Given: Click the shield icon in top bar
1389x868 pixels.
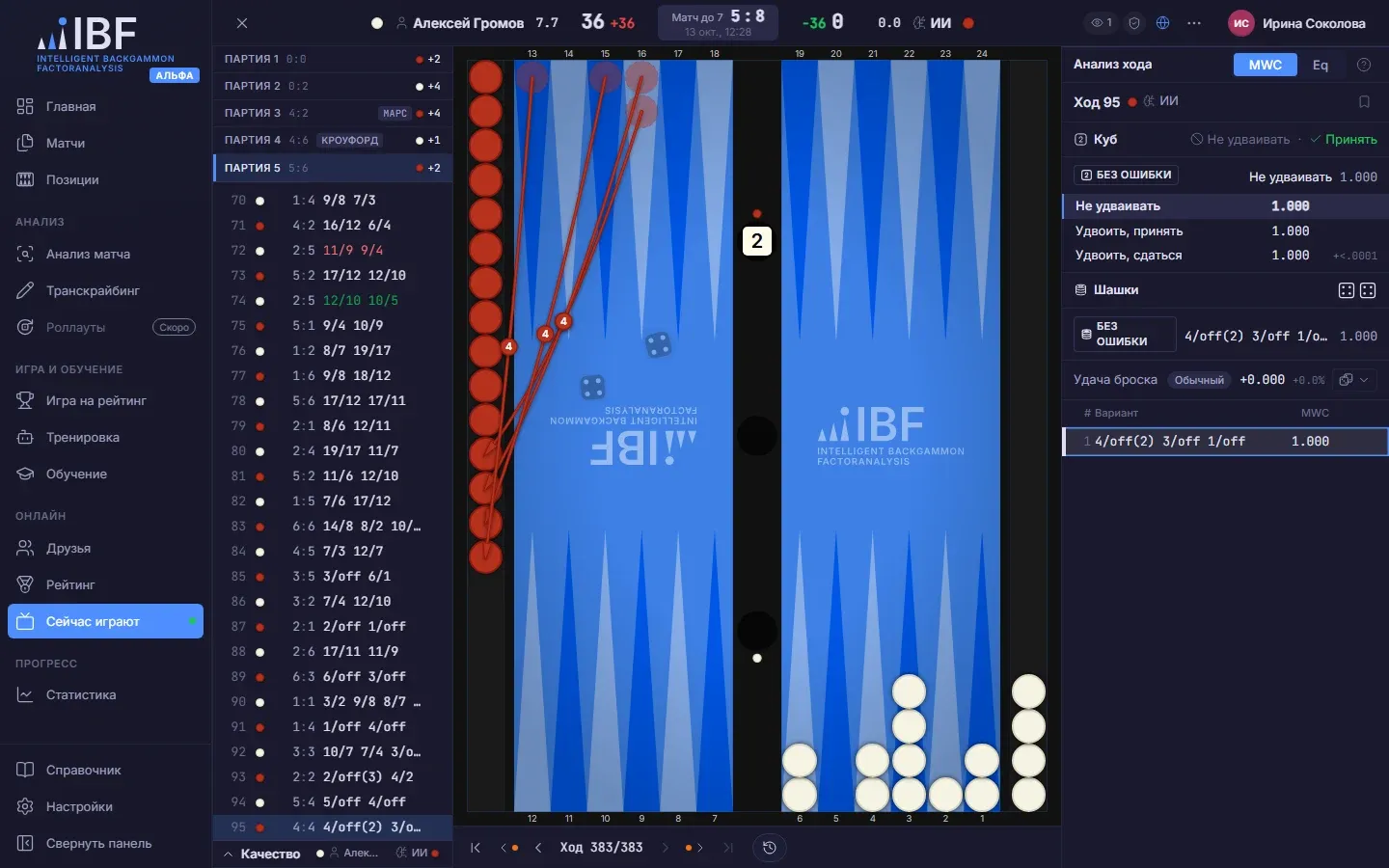Looking at the screenshot, I should [x=1134, y=23].
